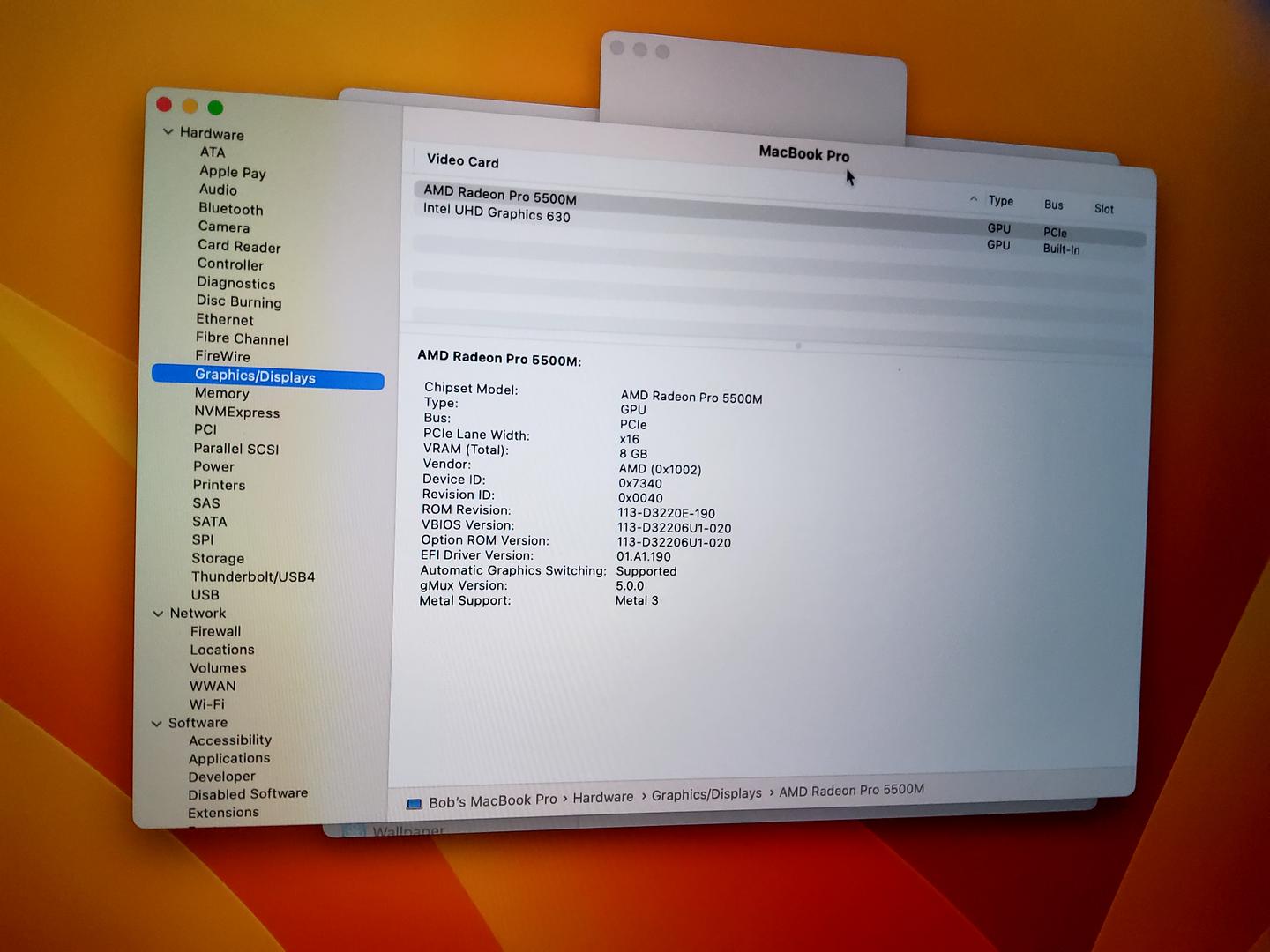Select FireWire in the sidebar
This screenshot has height=952, width=1270.
[x=222, y=357]
